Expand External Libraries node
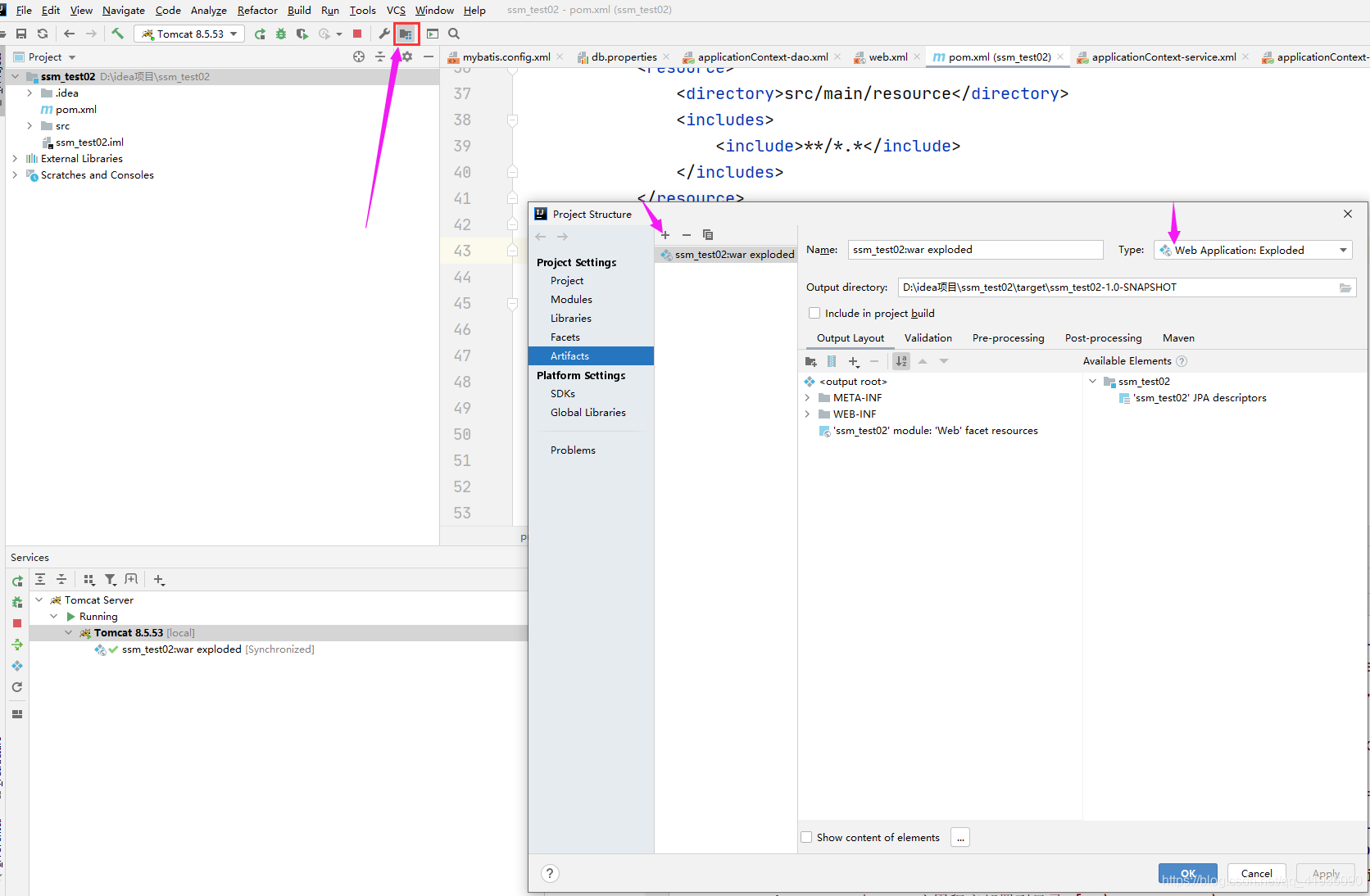Screen dimensions: 1370x896 pyautogui.click(x=15, y=159)
